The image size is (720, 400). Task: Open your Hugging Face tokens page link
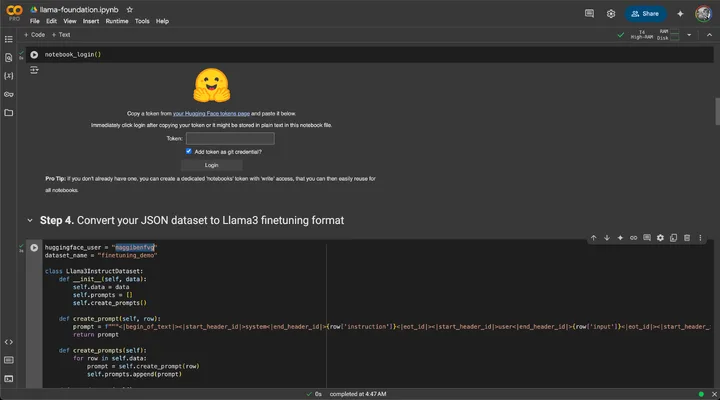[x=211, y=113]
